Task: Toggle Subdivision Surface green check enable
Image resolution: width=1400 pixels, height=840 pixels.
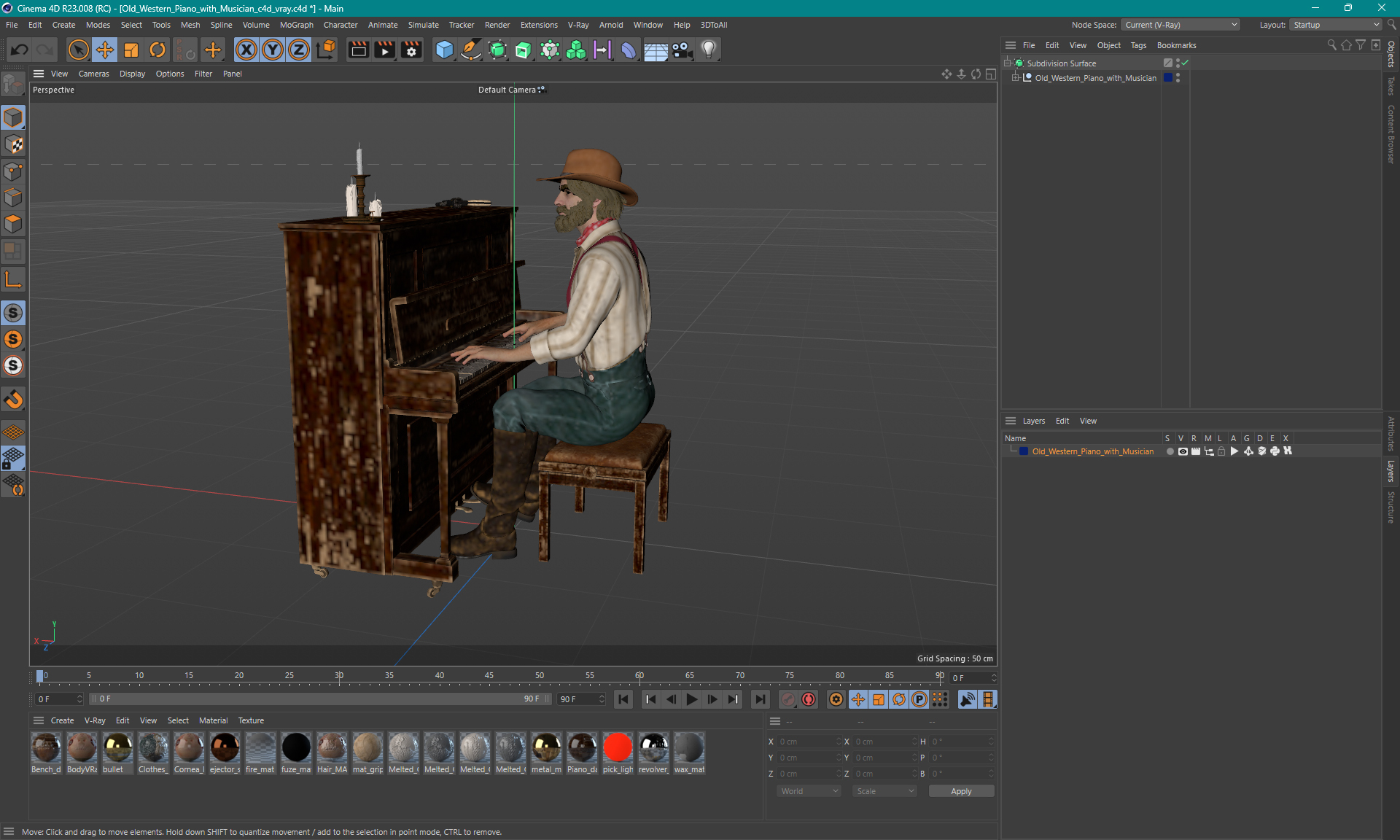Action: 1186,63
